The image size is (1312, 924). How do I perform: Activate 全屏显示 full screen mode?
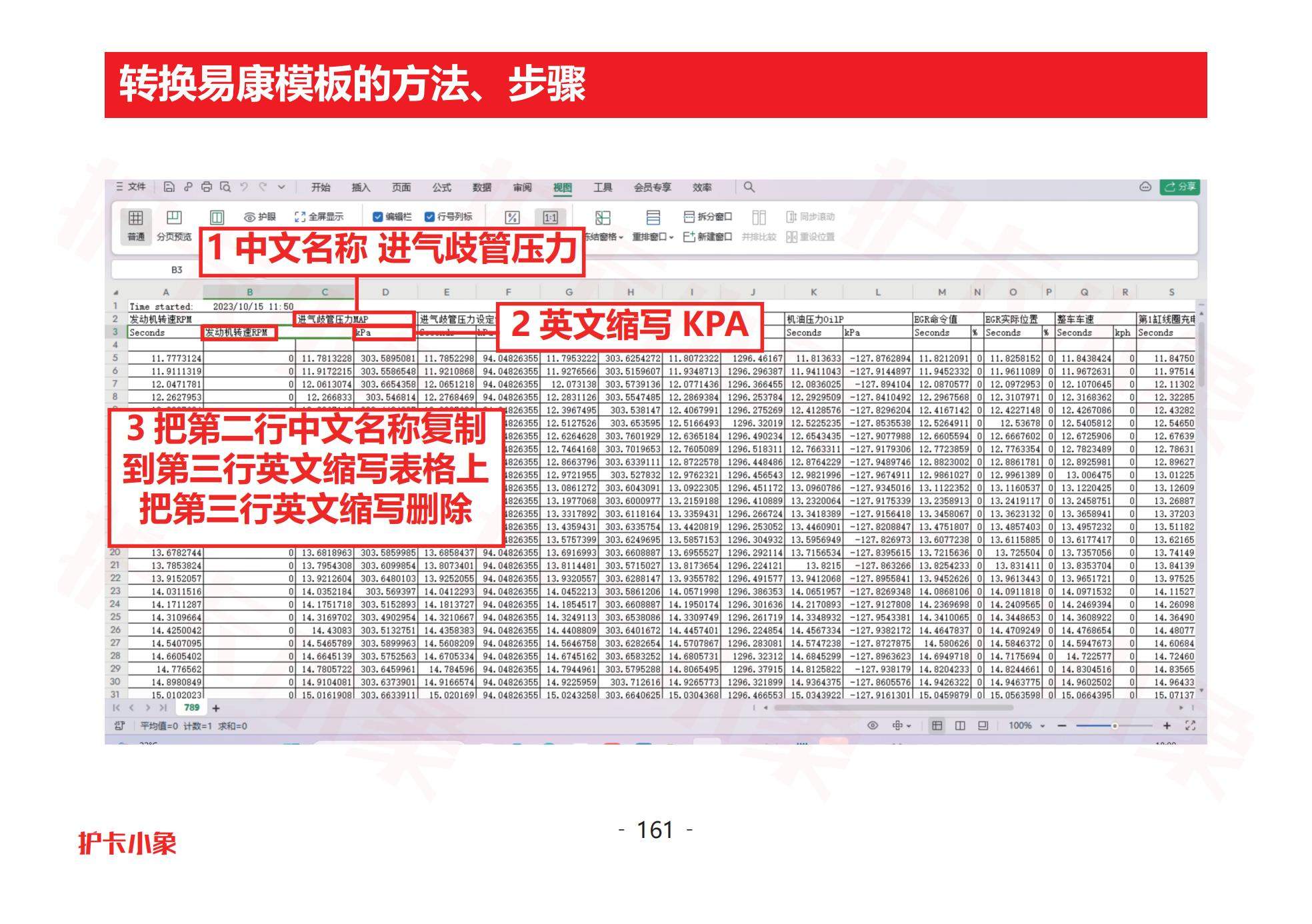click(320, 217)
